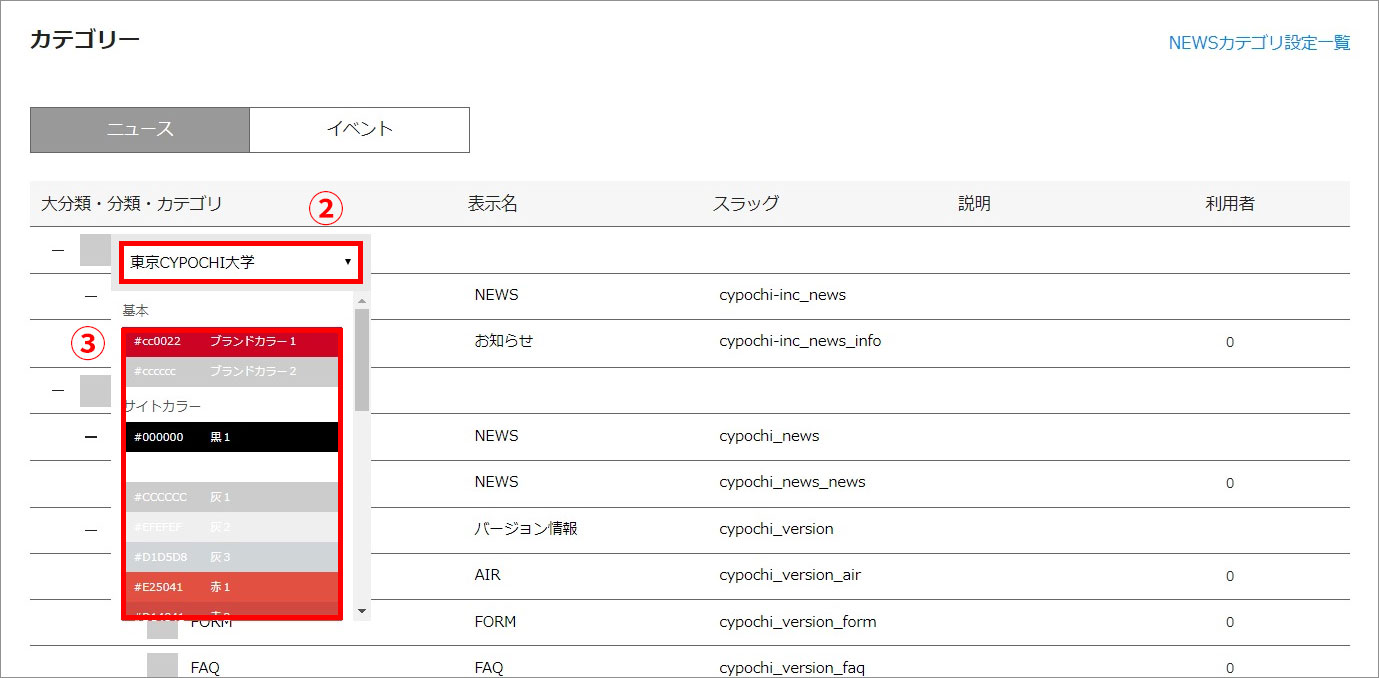The width and height of the screenshot is (1379, 678).
Task: Select the FAQ category name
Action: [x=205, y=668]
